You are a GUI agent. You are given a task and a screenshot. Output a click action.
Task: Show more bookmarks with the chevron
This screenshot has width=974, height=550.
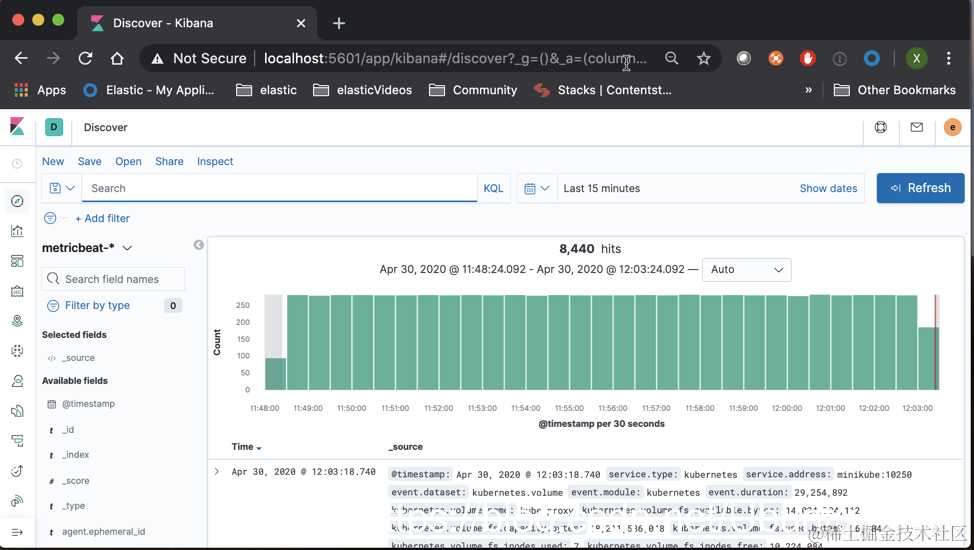808,90
